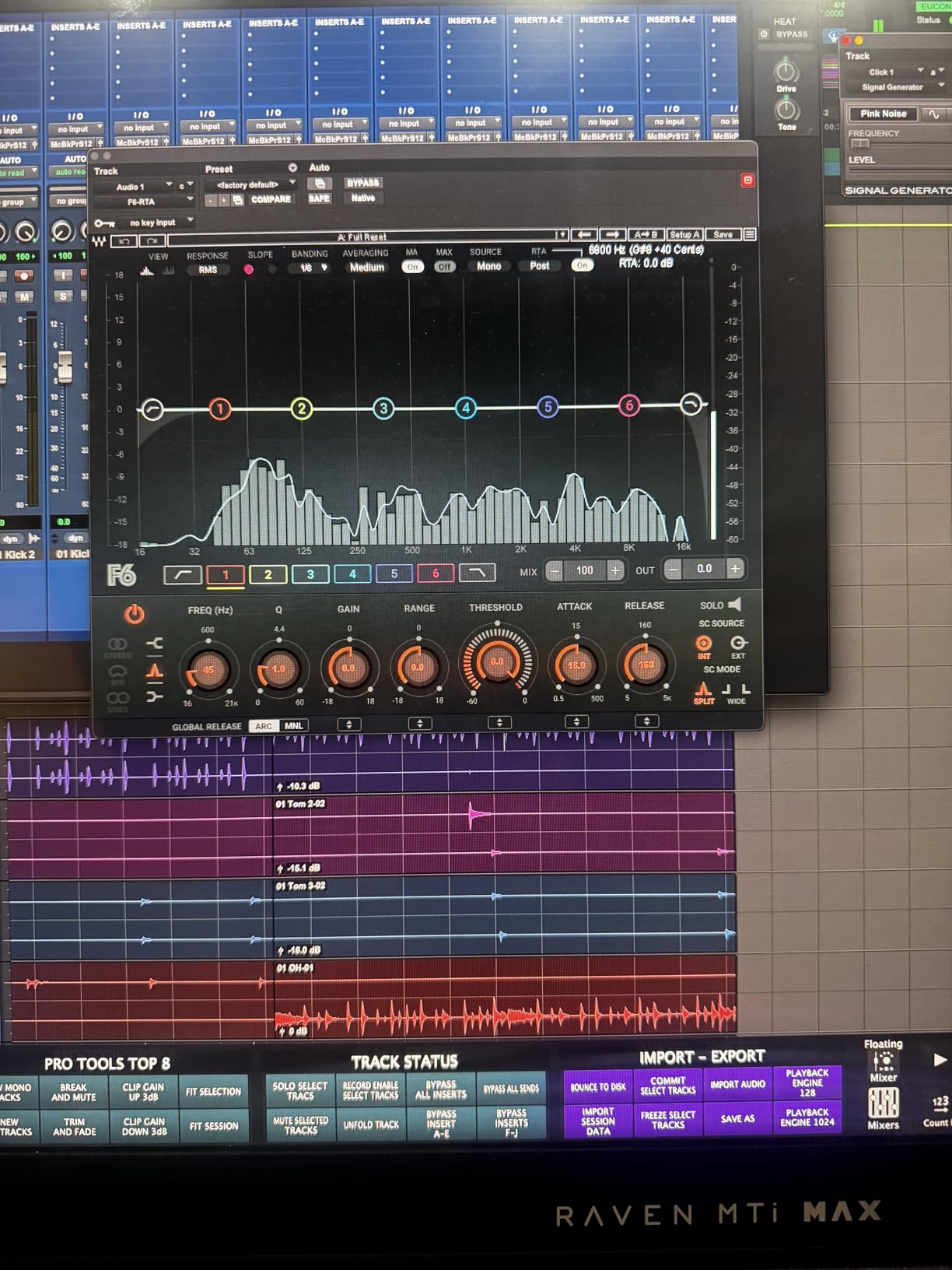The width and height of the screenshot is (952, 1270).
Task: Open the F6-RTA plugin selector dropdown
Action: coord(144,202)
